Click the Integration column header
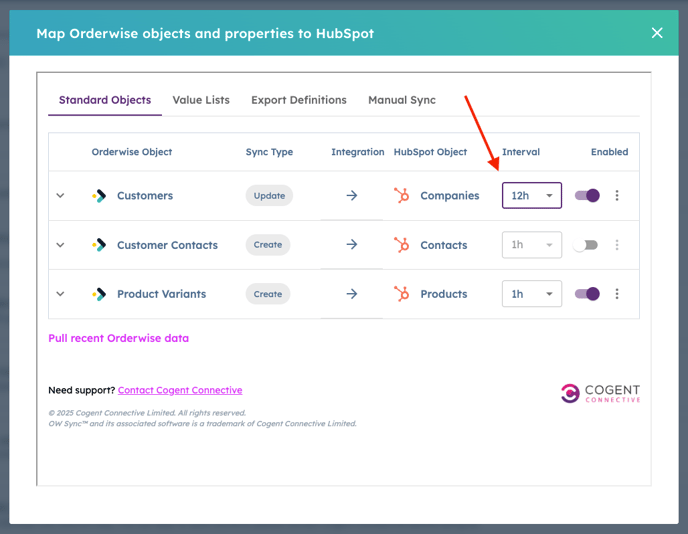Viewport: 688px width, 534px height. [358, 152]
